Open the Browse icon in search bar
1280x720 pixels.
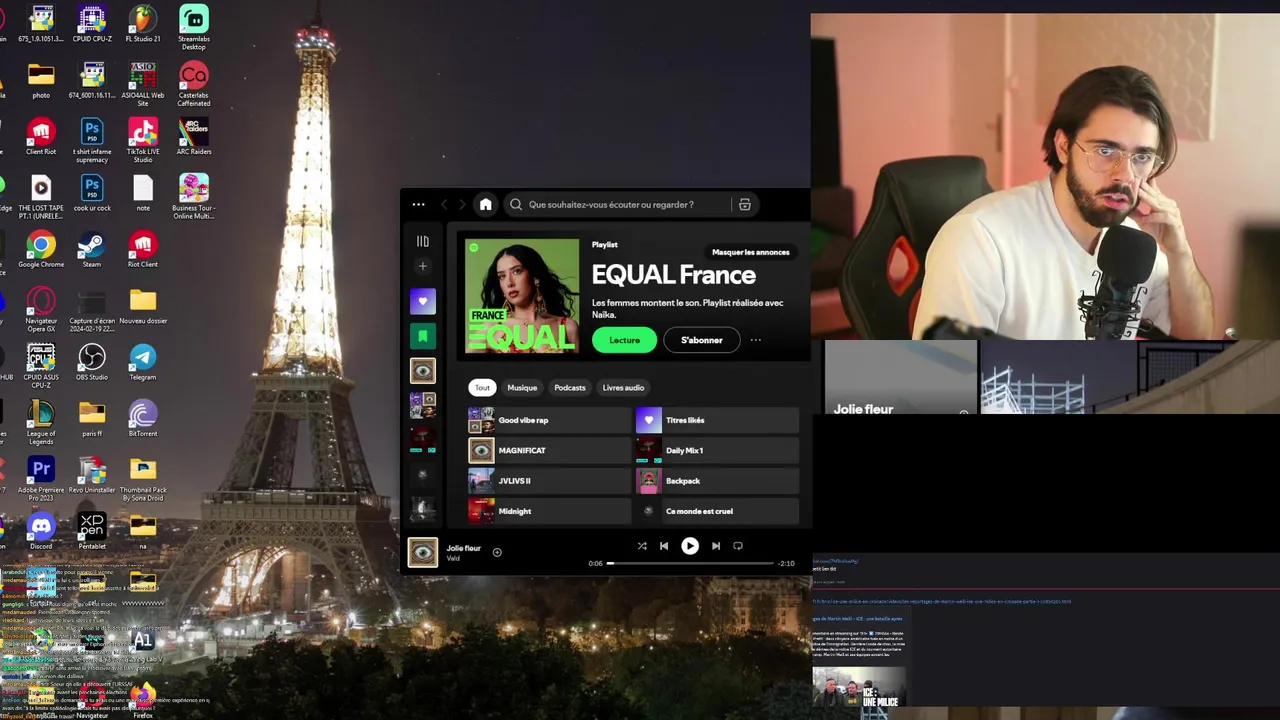[x=744, y=205]
